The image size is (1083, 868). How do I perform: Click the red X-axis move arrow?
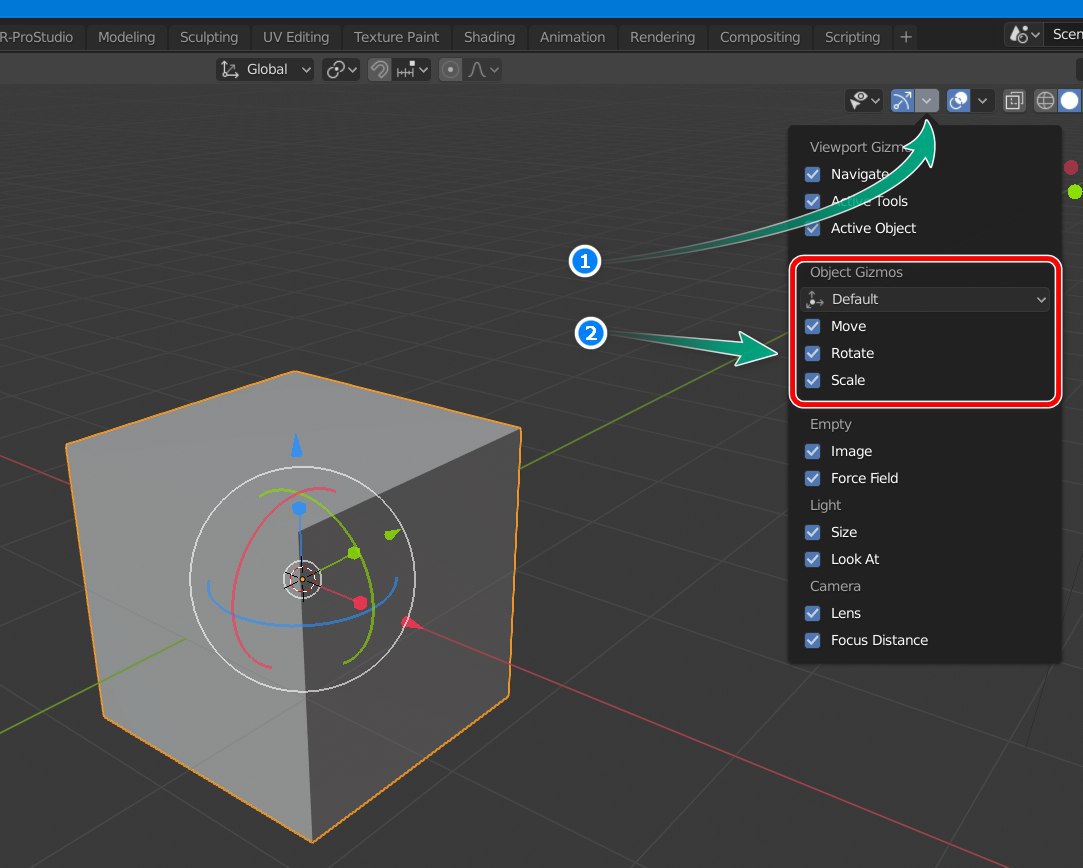(x=411, y=624)
